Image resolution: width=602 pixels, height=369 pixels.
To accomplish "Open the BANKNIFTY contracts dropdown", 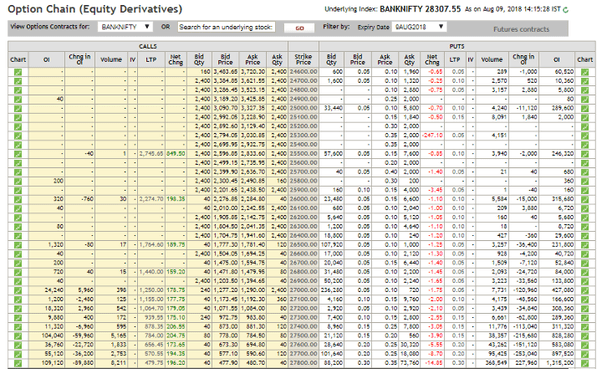I will pos(125,27).
